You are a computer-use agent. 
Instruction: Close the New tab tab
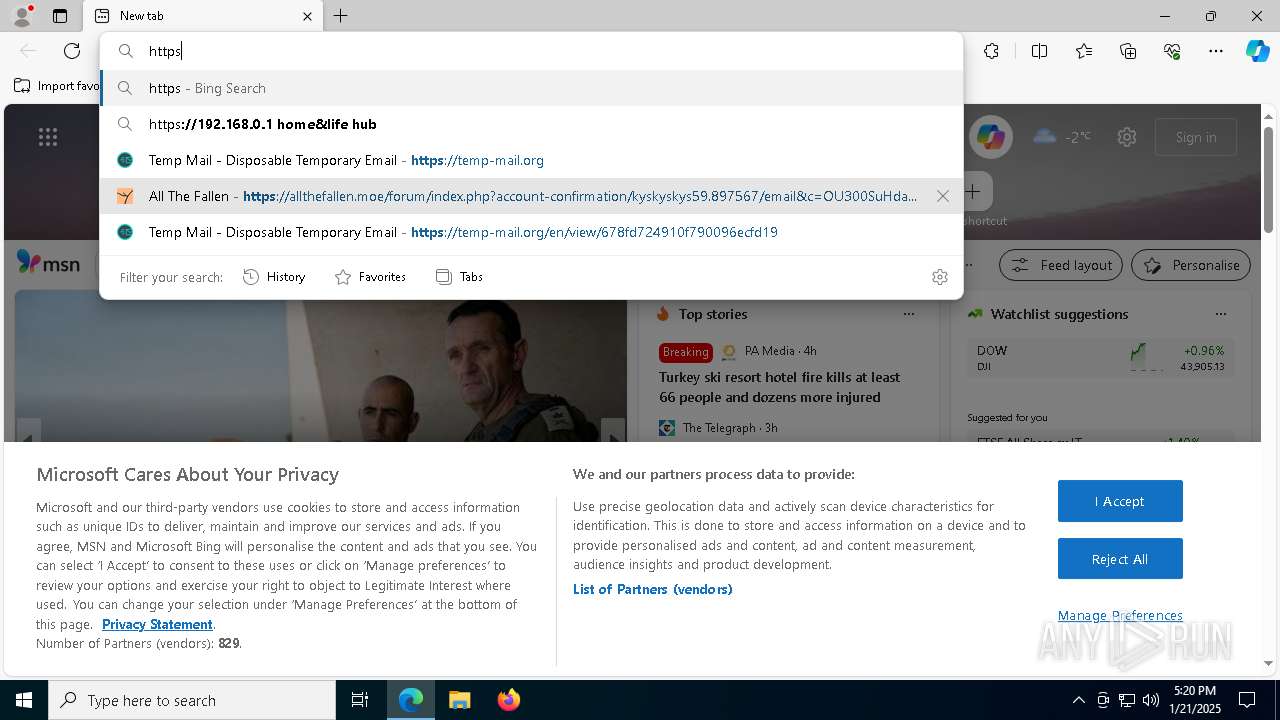point(307,16)
